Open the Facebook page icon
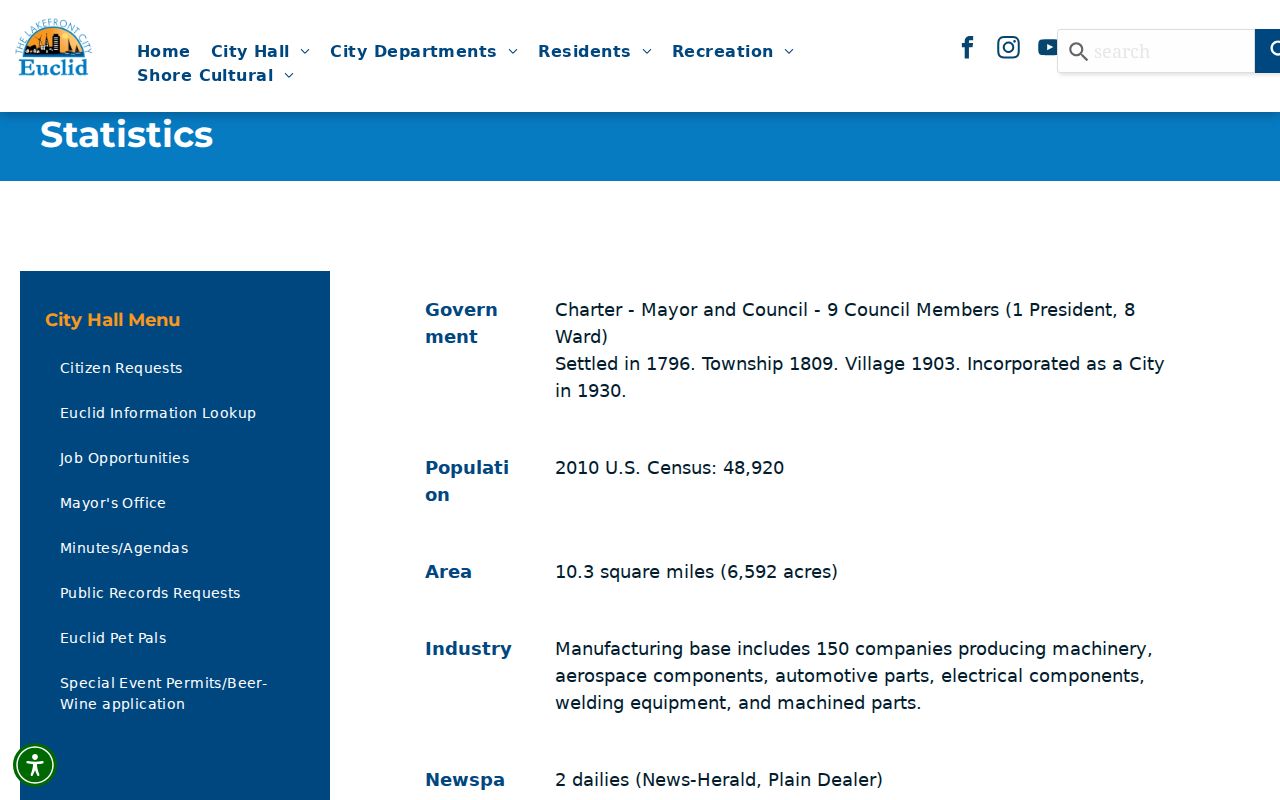The height and width of the screenshot is (800, 1280). [x=967, y=47]
